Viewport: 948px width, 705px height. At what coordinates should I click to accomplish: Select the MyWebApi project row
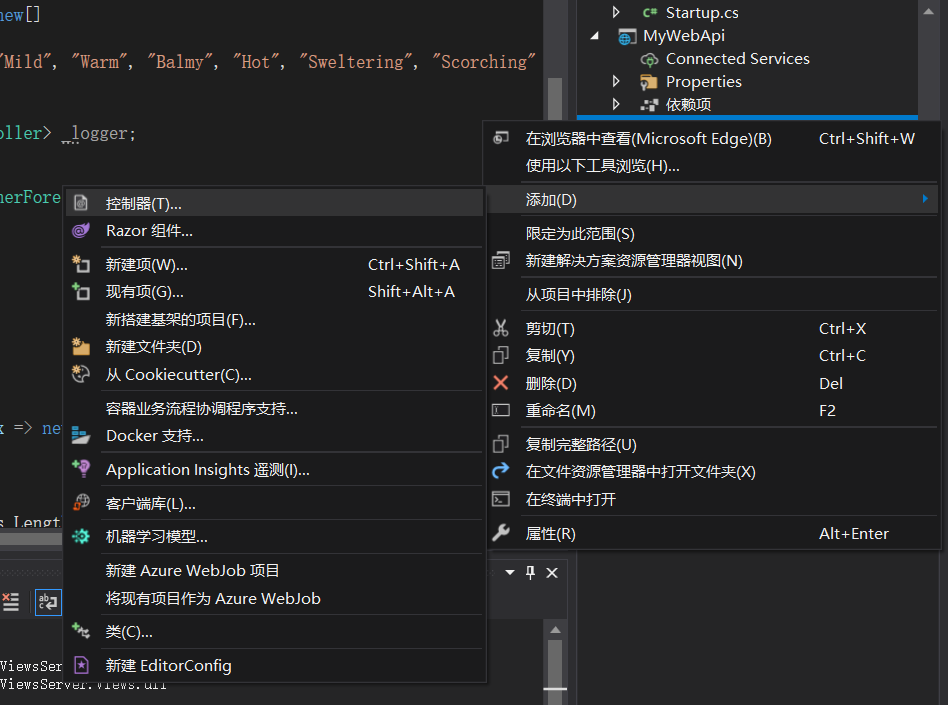point(683,36)
